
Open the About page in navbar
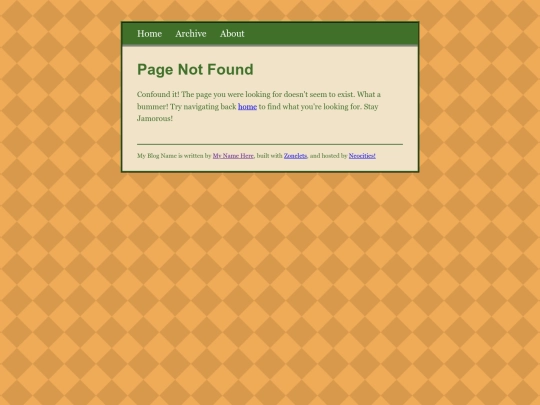232,34
